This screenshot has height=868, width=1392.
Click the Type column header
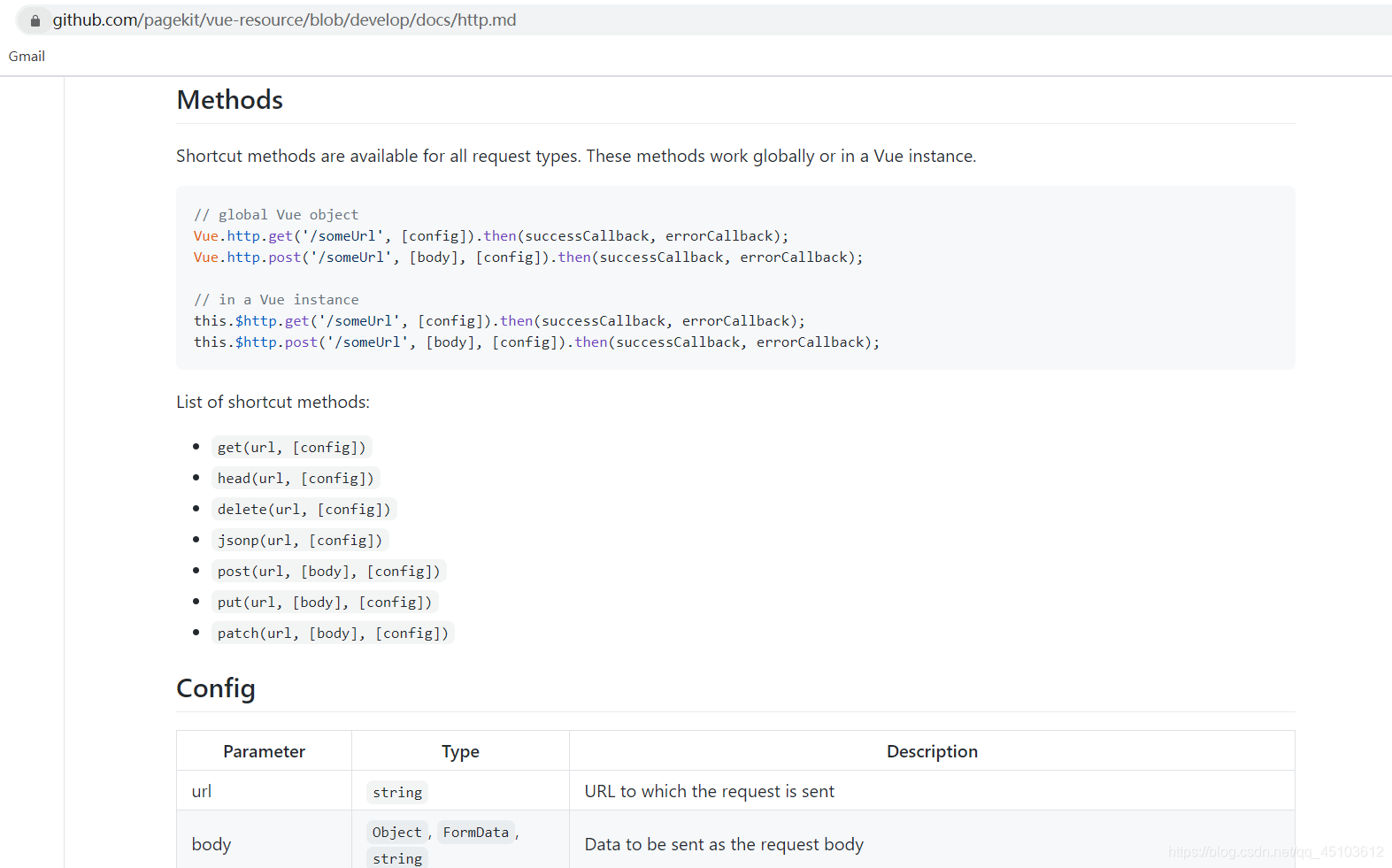[460, 751]
